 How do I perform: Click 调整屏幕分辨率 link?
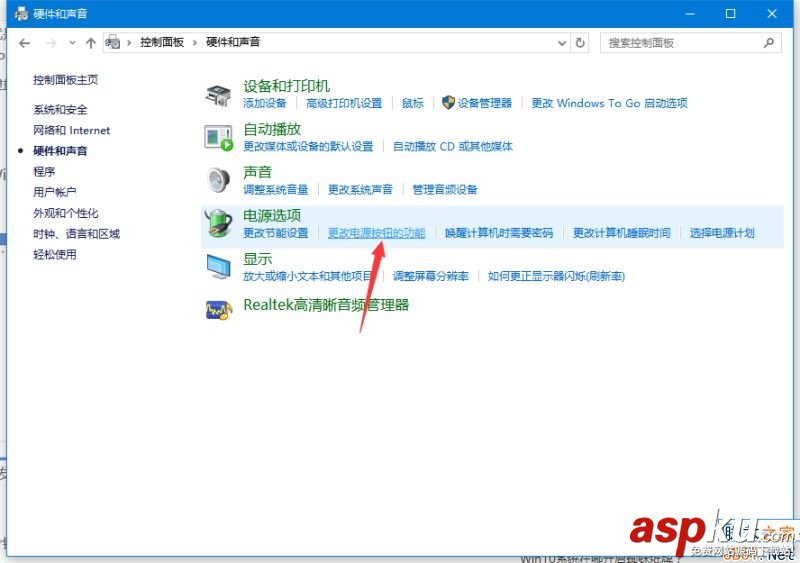(x=431, y=276)
